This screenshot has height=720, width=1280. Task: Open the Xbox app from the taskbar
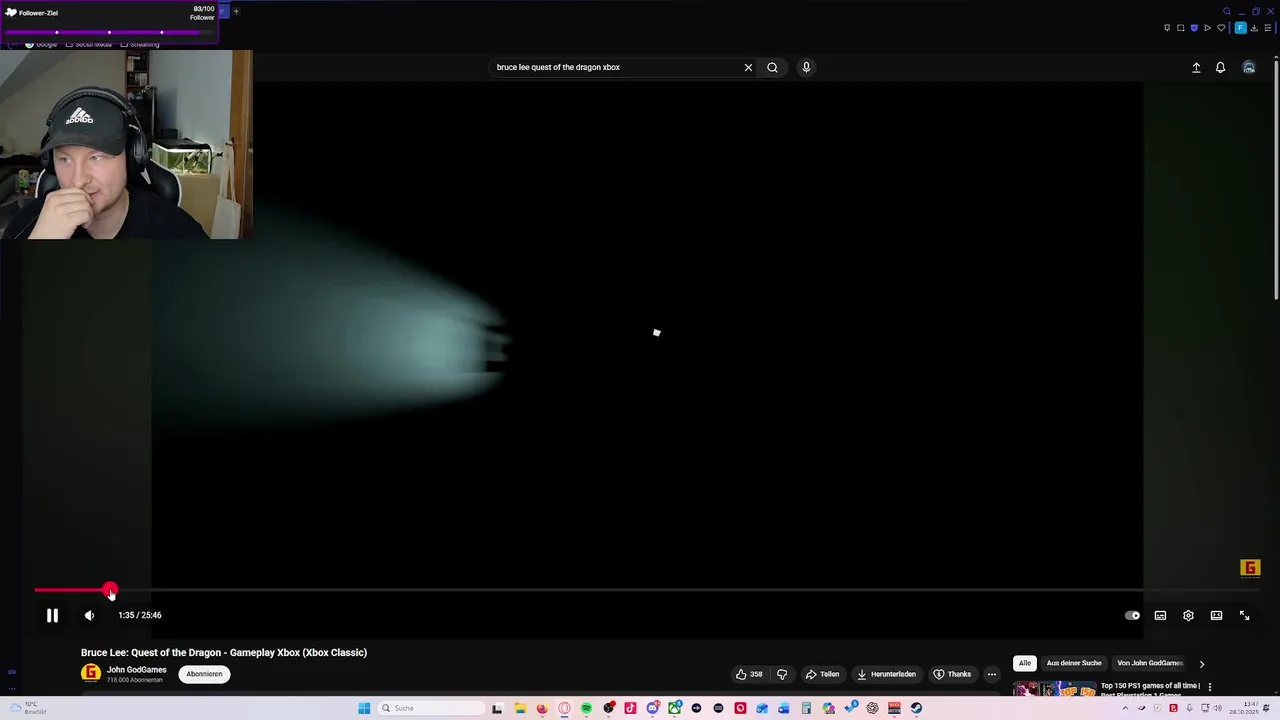coord(674,708)
